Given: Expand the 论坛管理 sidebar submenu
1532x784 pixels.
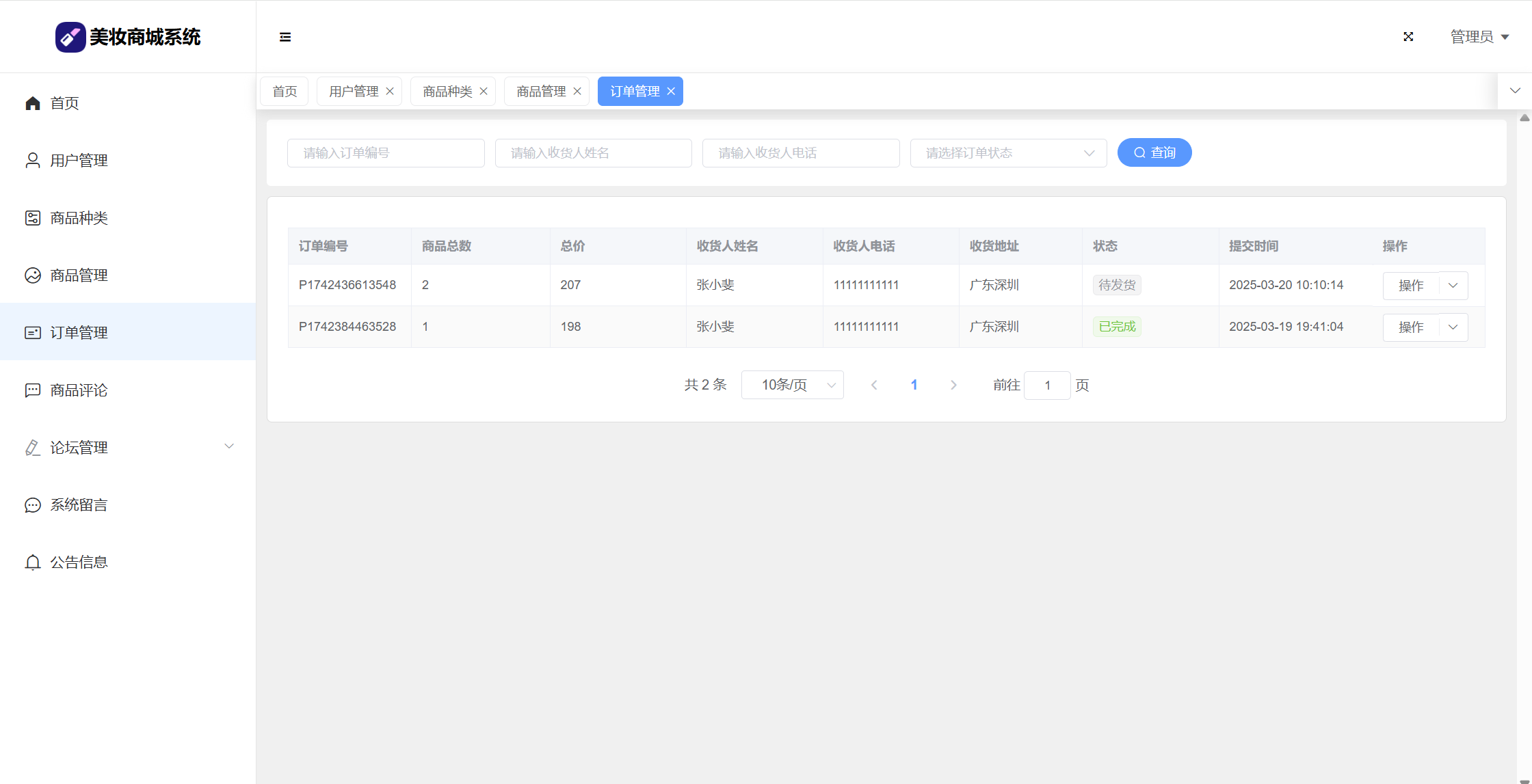Looking at the screenshot, I should coord(229,447).
